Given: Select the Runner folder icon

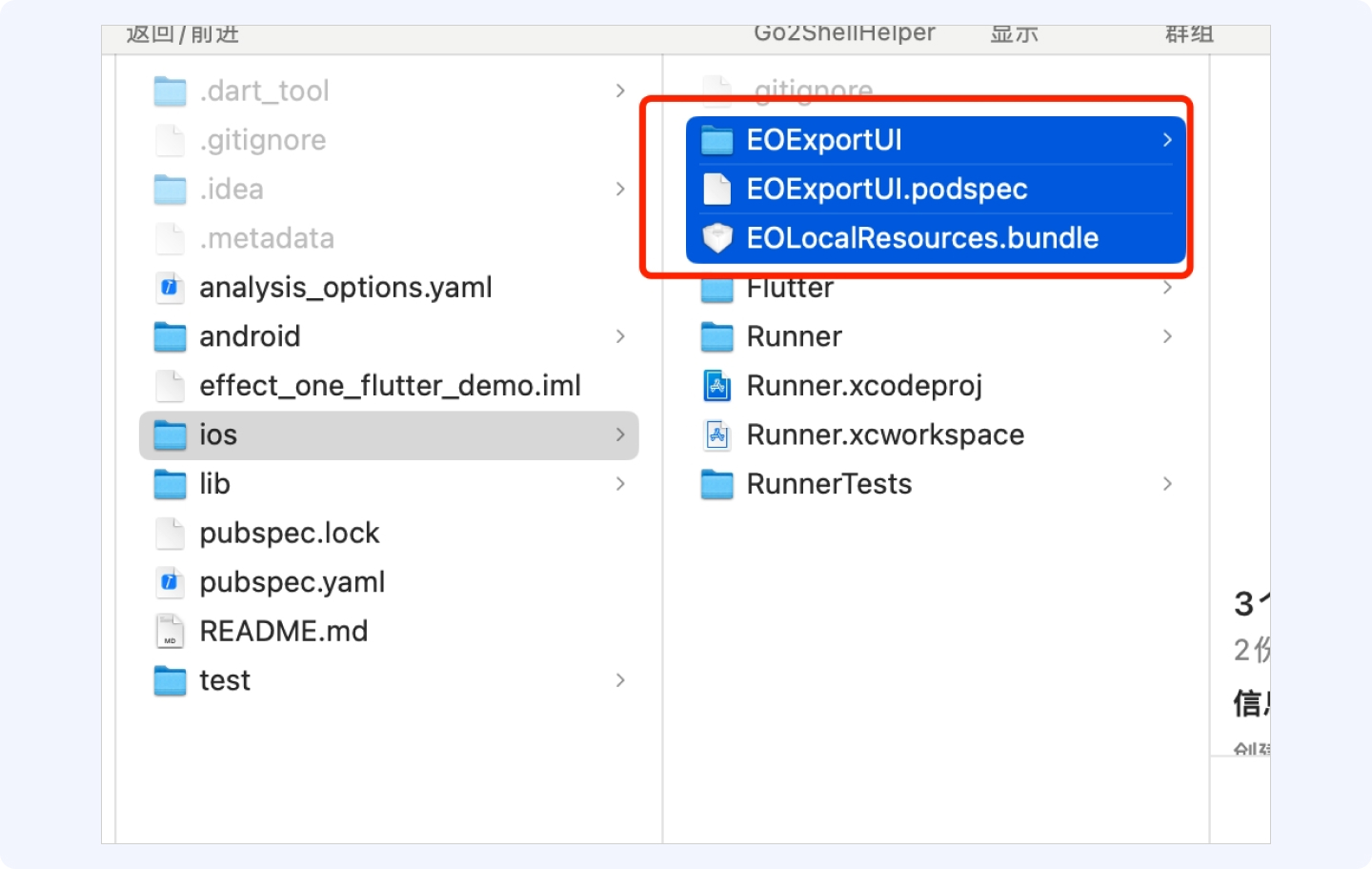Looking at the screenshot, I should [717, 337].
